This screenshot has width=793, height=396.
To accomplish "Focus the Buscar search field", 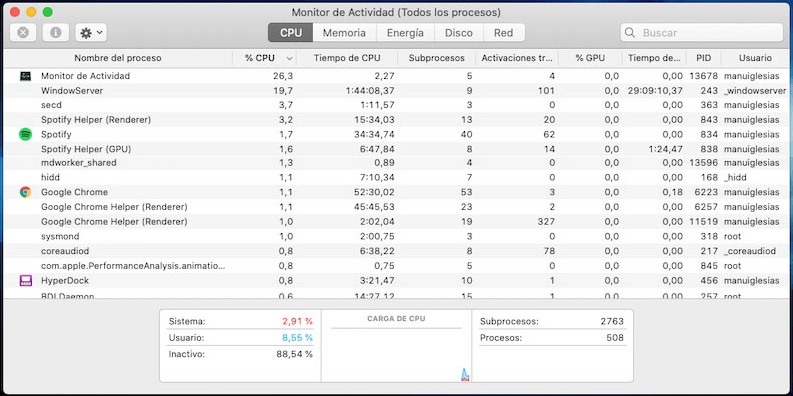I will click(x=702, y=33).
